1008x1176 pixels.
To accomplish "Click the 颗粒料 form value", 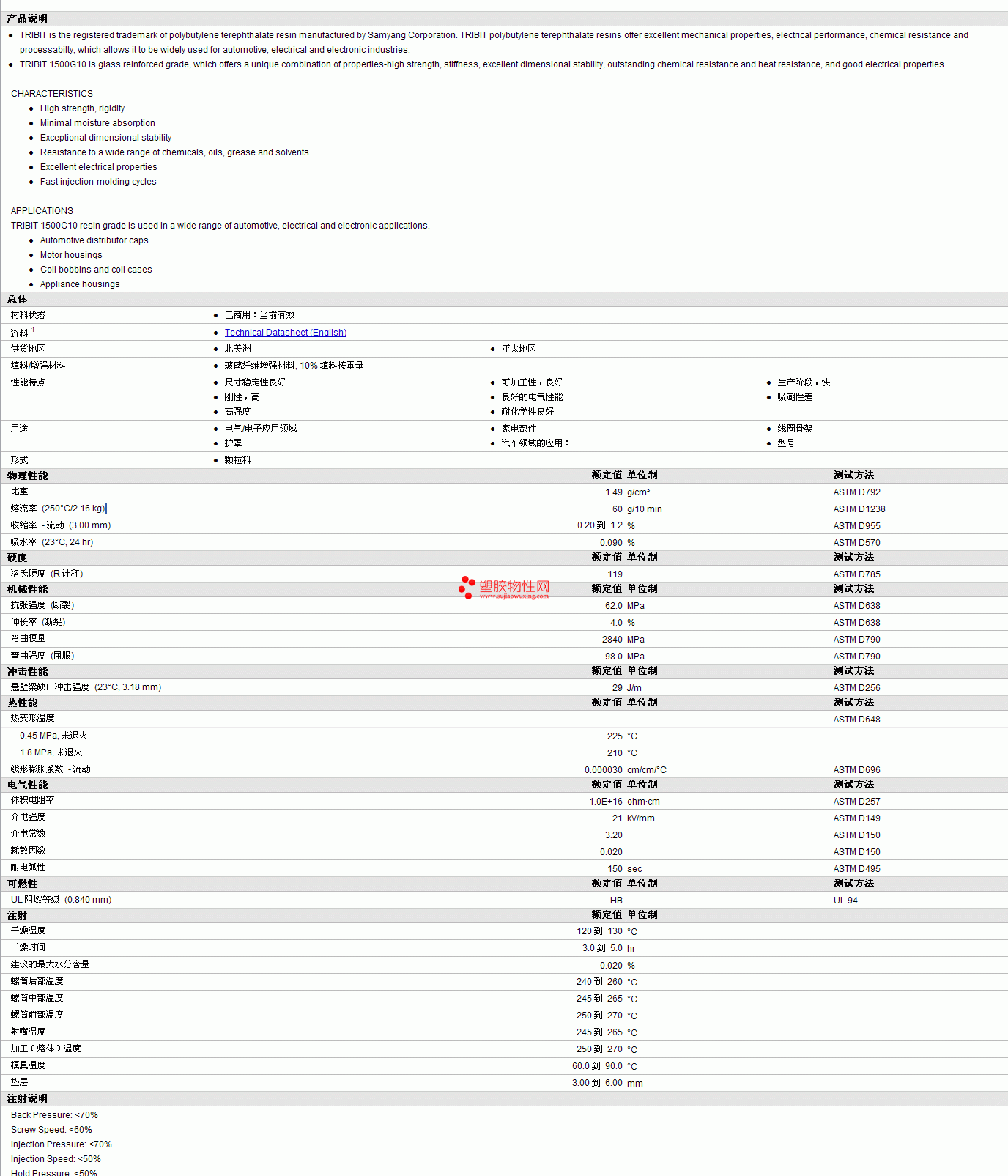I will 237,460.
